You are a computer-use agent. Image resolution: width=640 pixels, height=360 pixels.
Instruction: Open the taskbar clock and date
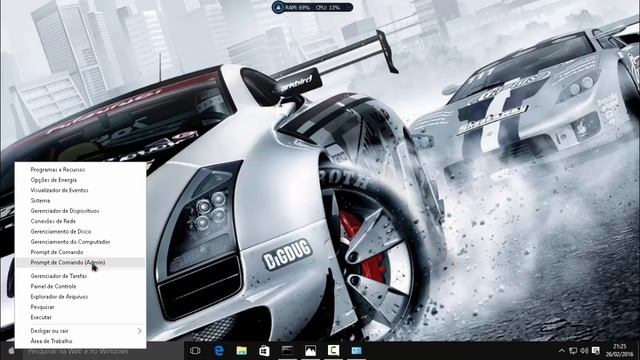[620, 351]
